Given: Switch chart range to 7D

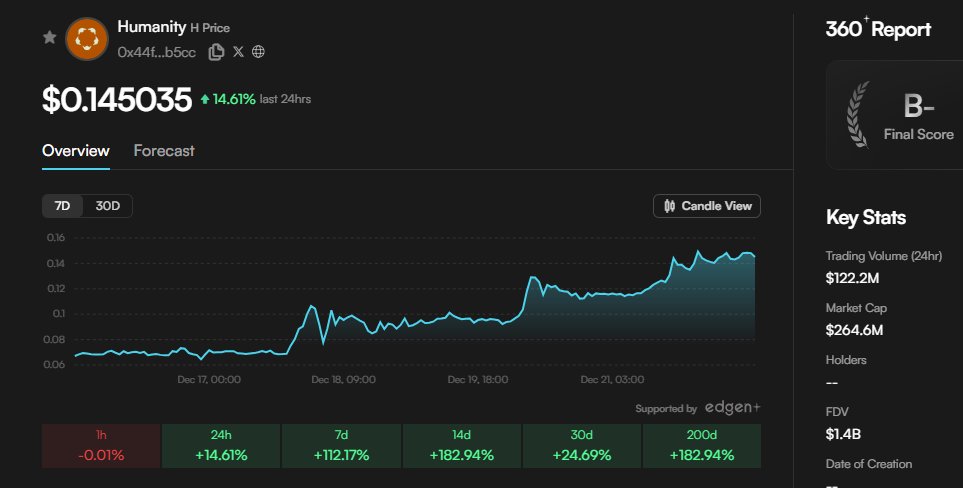Looking at the screenshot, I should click(62, 206).
